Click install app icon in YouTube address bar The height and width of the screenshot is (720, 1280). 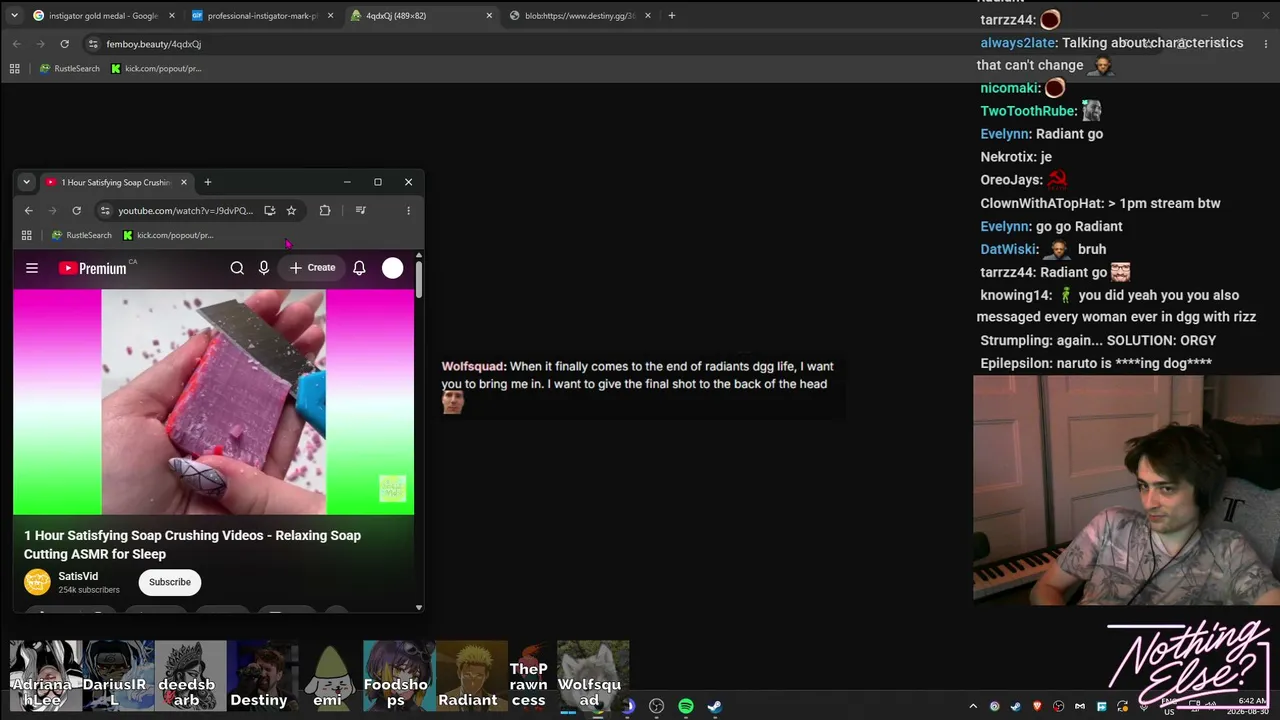coord(269,211)
